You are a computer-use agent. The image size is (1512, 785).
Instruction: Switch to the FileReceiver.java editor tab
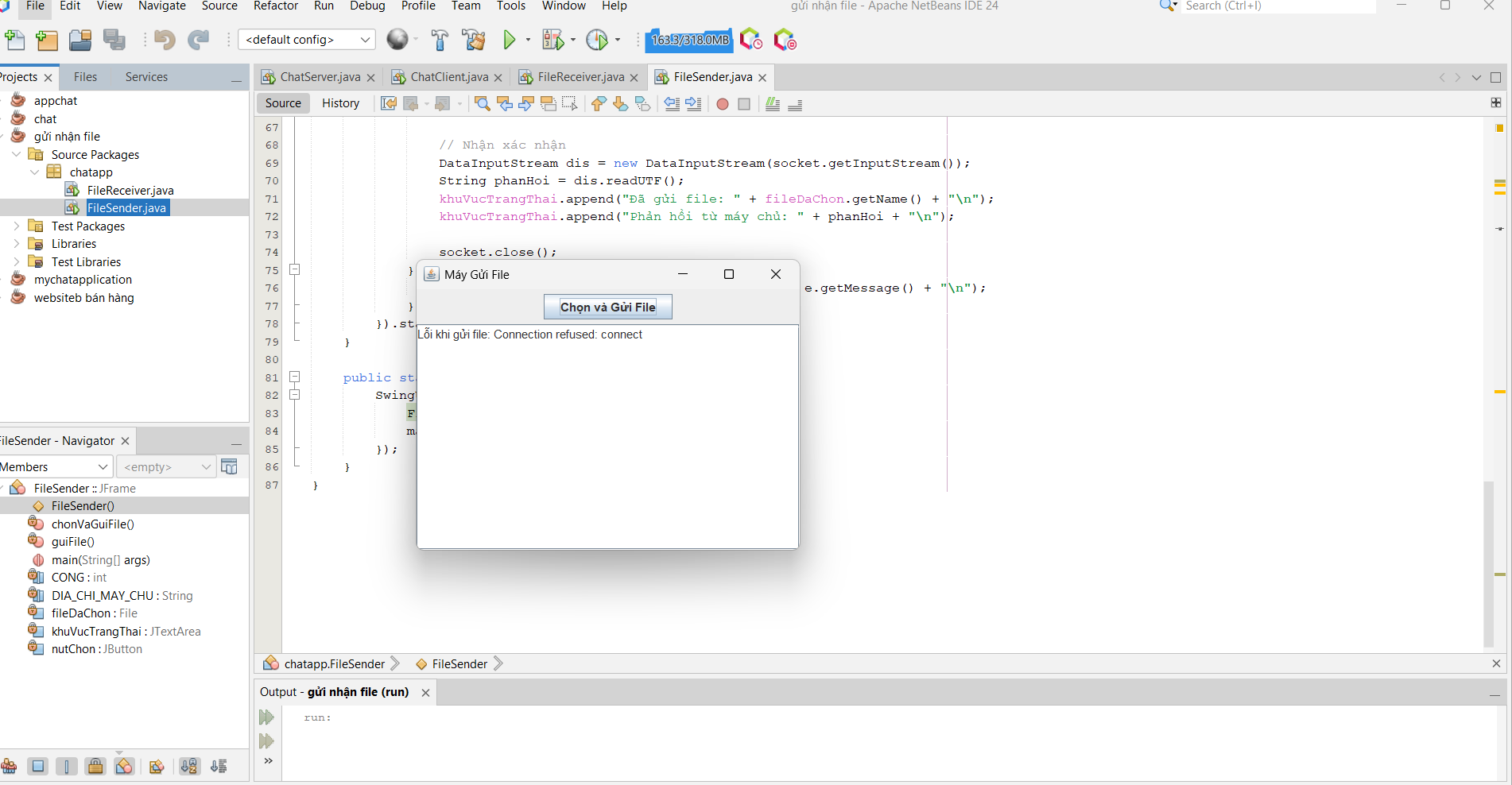580,77
